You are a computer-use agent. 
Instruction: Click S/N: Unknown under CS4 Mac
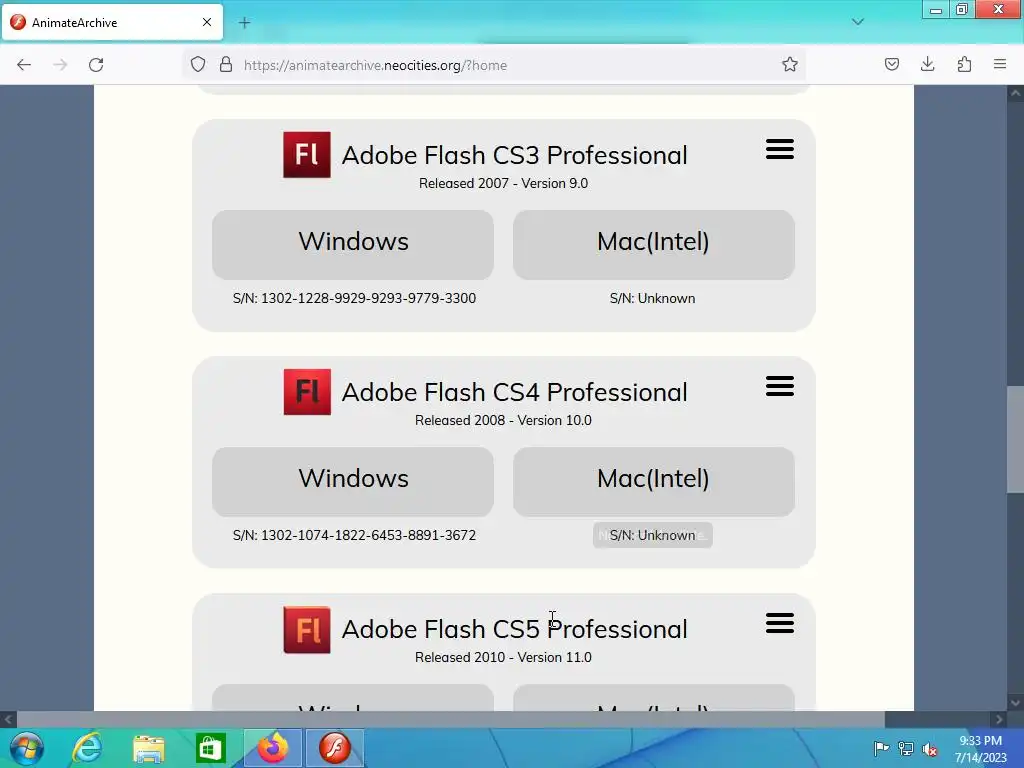652,536
